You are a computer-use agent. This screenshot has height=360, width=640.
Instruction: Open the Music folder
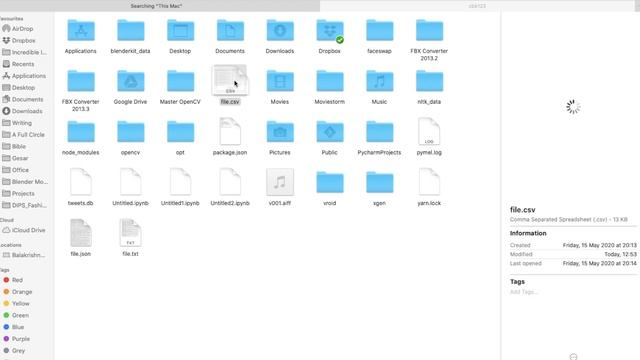[x=380, y=81]
